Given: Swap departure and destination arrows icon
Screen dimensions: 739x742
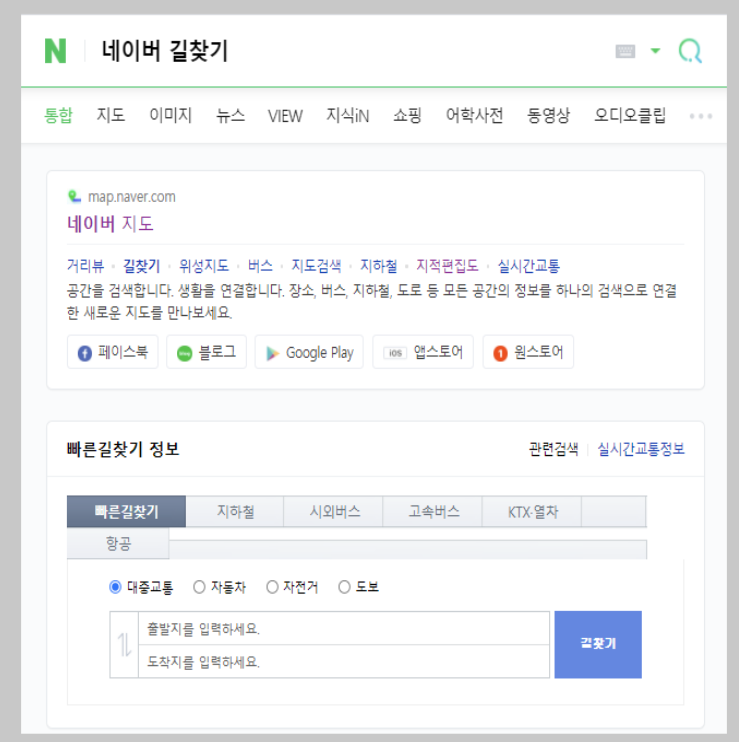Looking at the screenshot, I should [124, 645].
